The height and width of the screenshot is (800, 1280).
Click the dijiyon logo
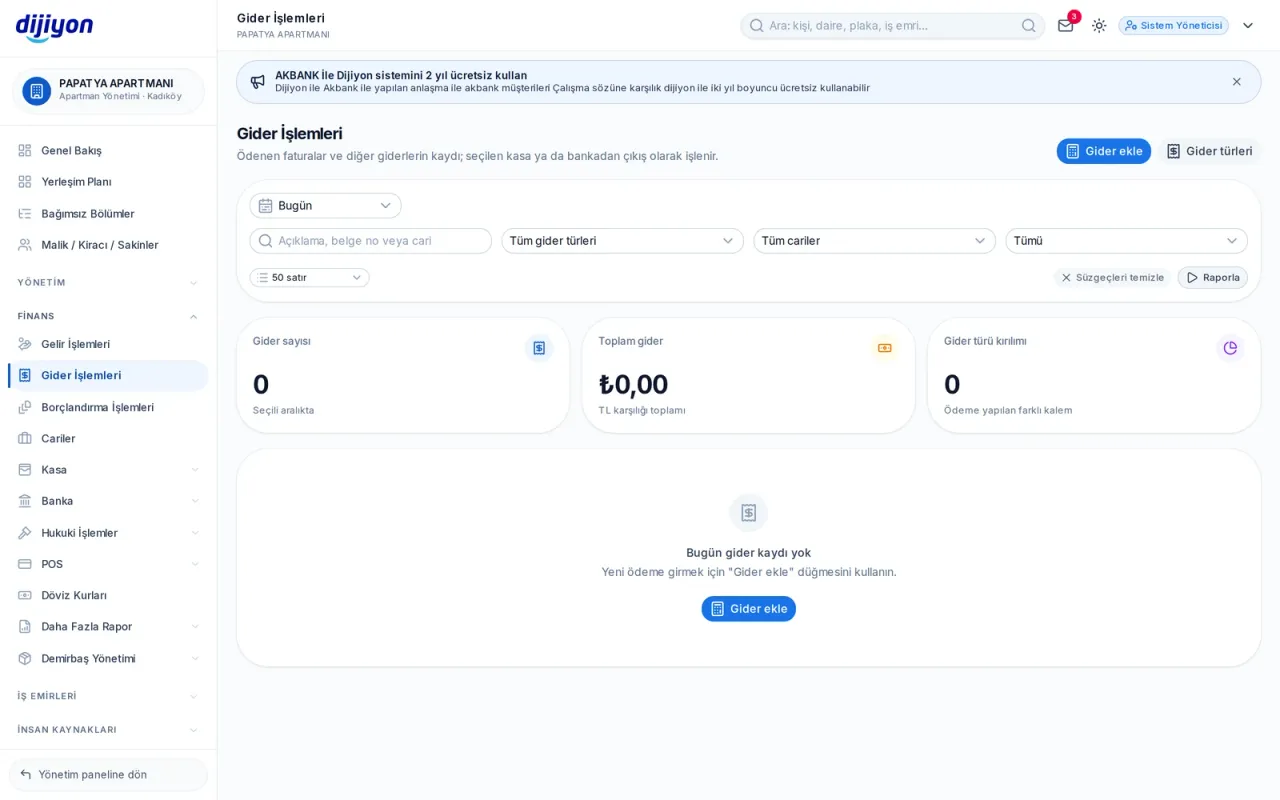pyautogui.click(x=54, y=27)
